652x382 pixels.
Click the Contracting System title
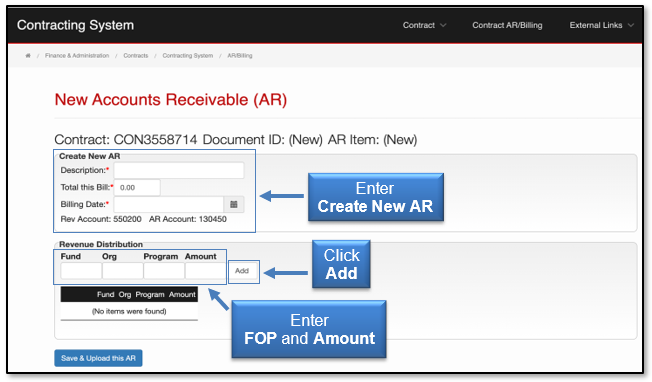(x=75, y=25)
